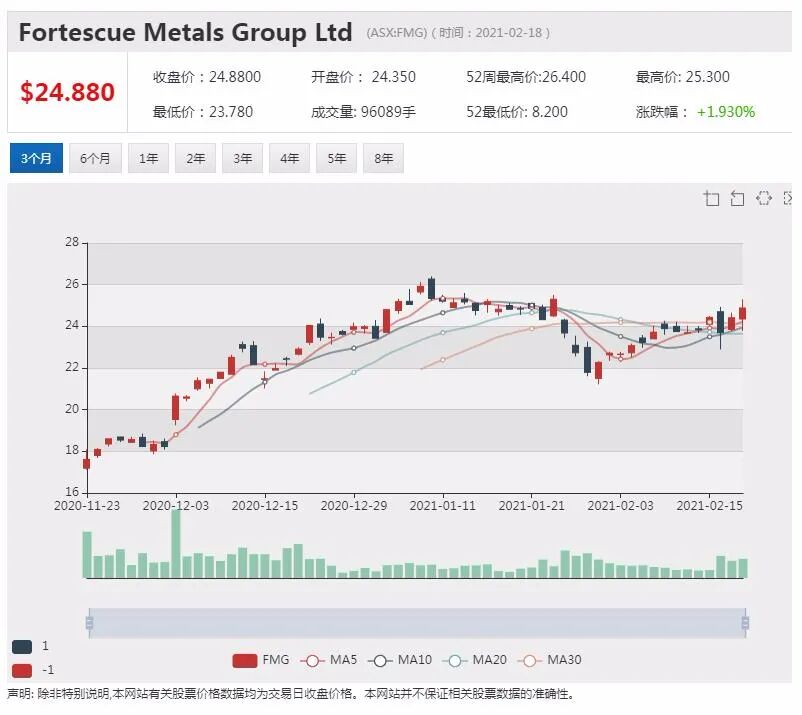Click the 最低价:23.780 value
The width and height of the screenshot is (802, 715).
(203, 112)
